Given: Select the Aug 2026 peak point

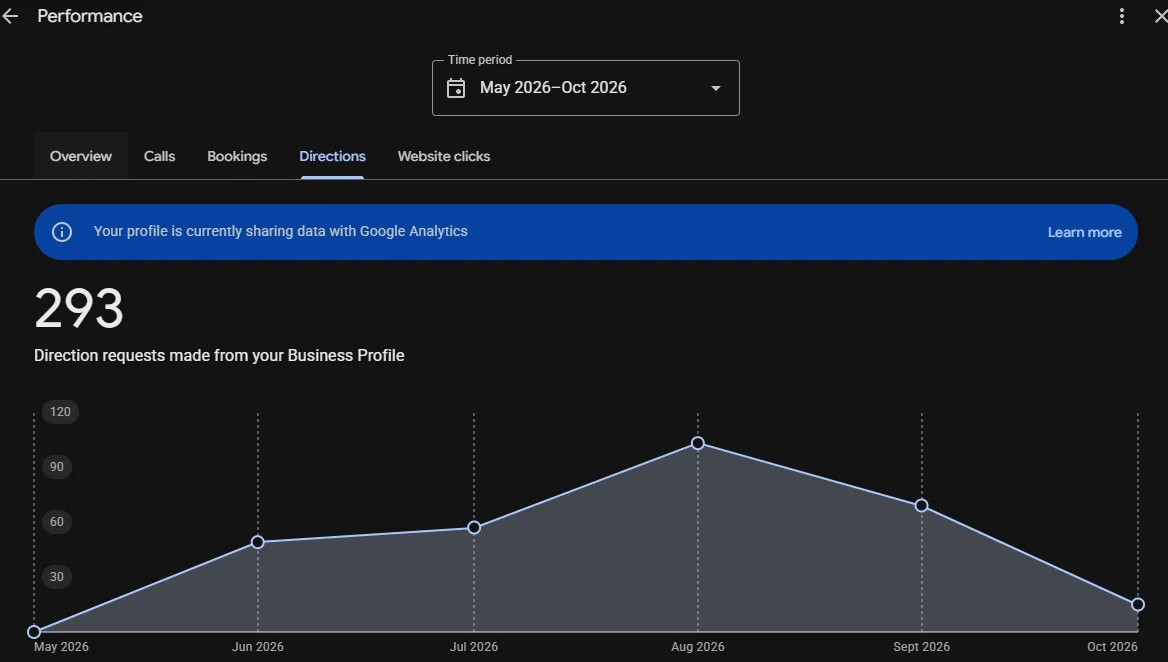Looking at the screenshot, I should 698,443.
